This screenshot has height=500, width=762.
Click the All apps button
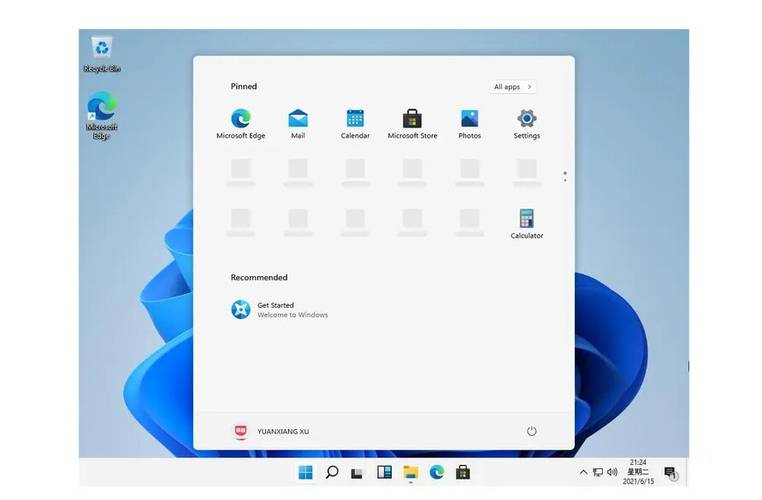click(513, 86)
